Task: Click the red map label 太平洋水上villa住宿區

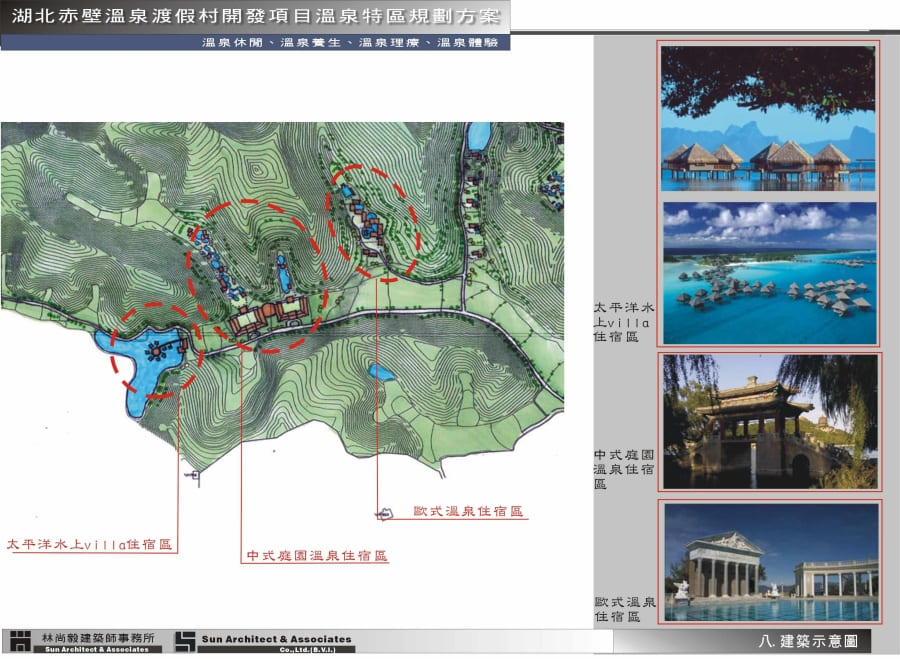Action: click(89, 544)
